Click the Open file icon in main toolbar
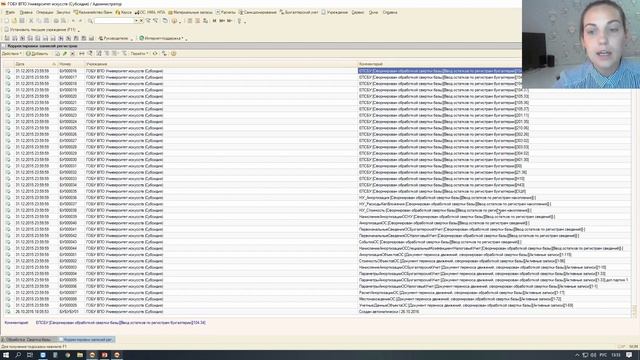The image size is (640, 360). pyautogui.click(x=14, y=21)
